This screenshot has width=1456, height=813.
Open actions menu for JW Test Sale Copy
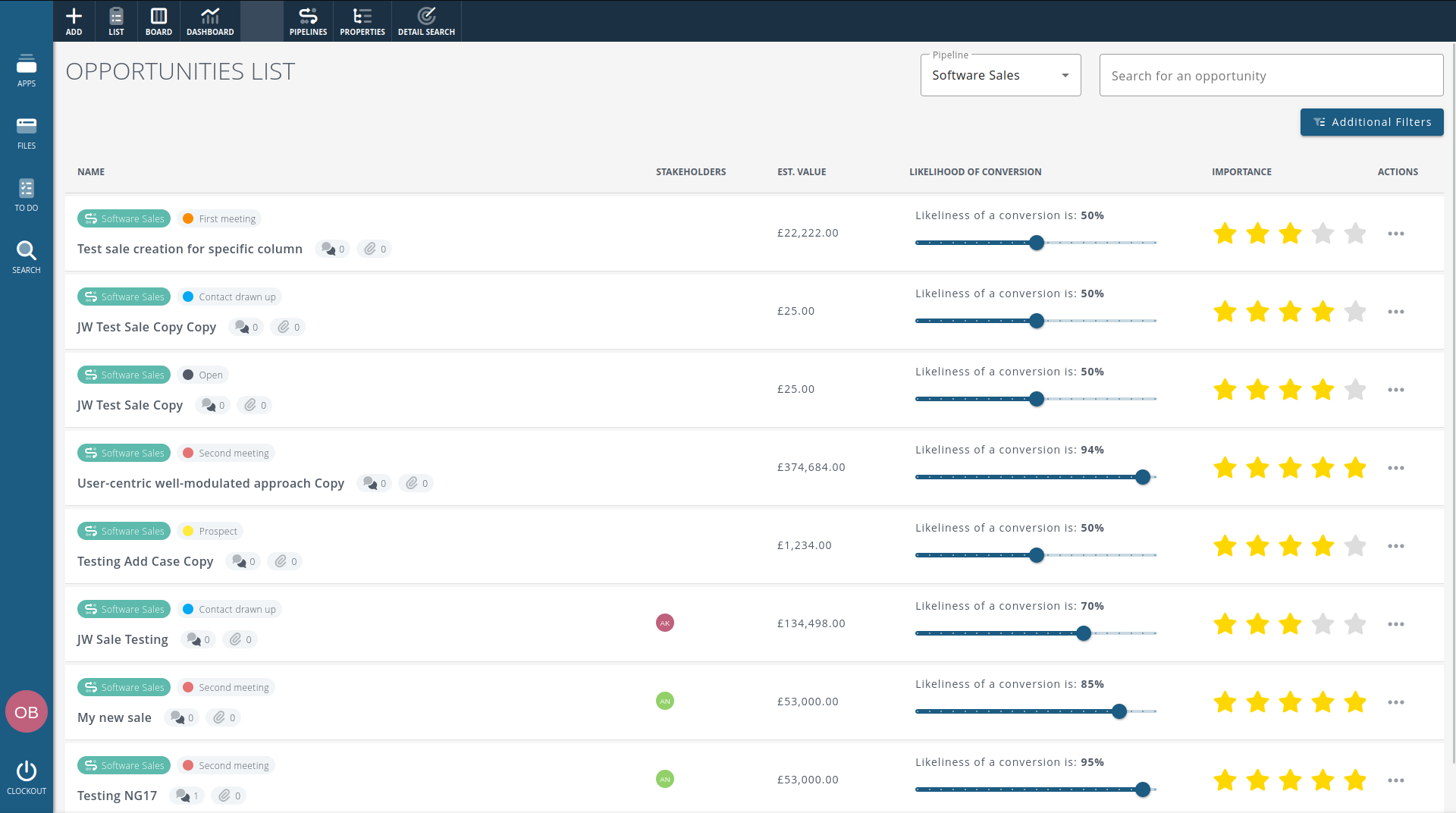(x=1396, y=390)
